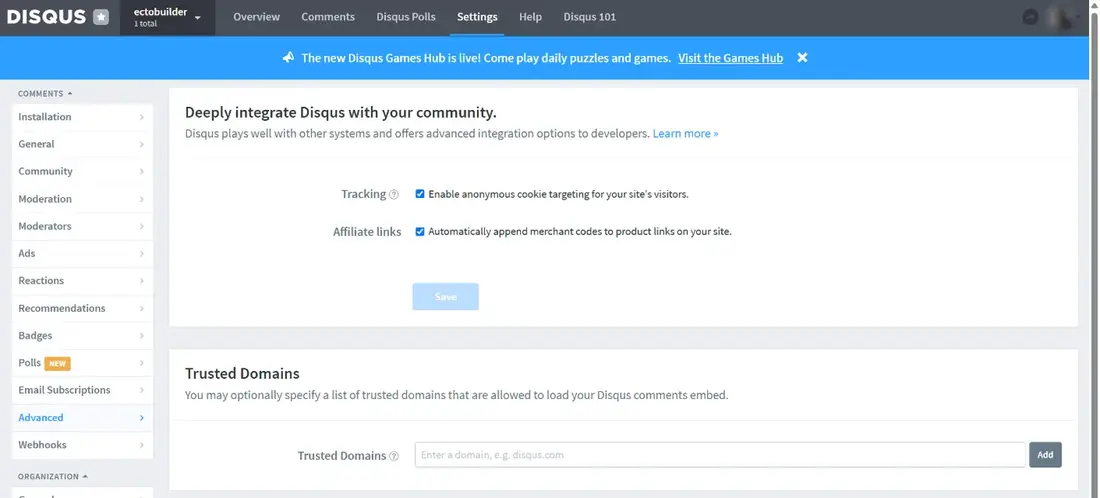This screenshot has width=1100, height=498.
Task: Open the Disqus Polls tab
Action: coord(405,17)
